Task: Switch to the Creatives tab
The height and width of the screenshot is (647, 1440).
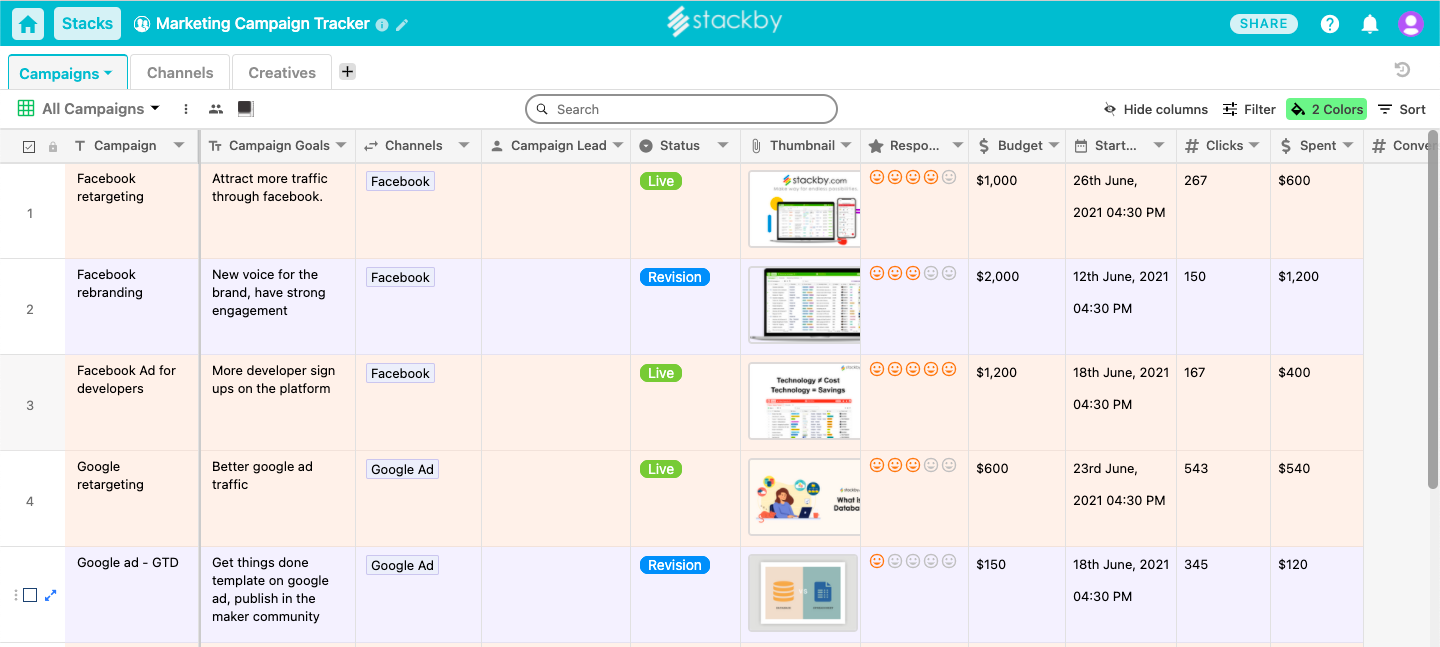Action: pos(282,72)
